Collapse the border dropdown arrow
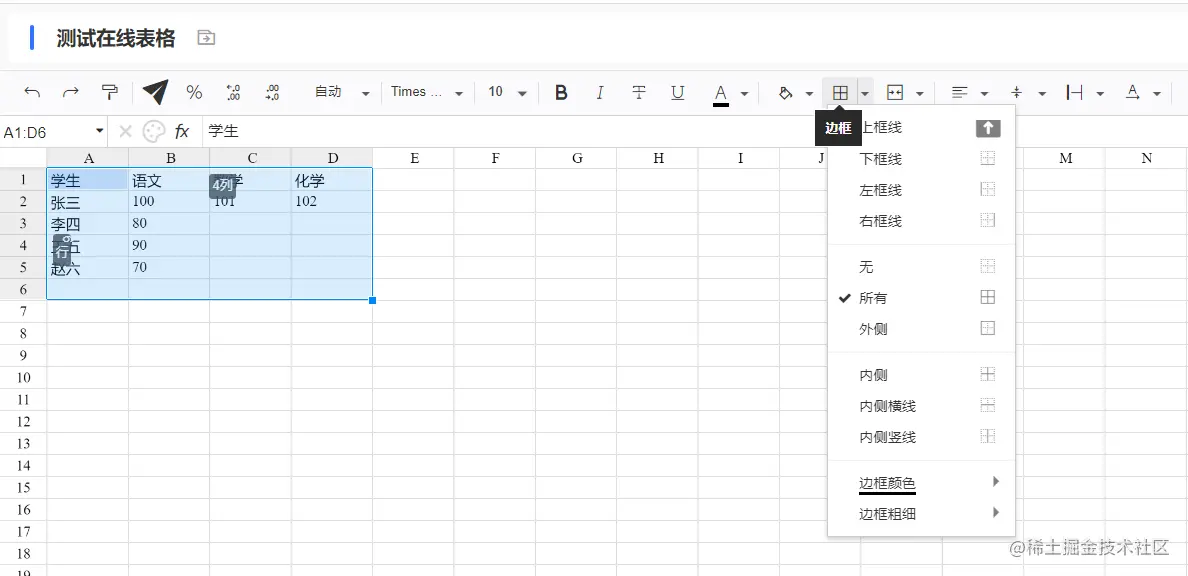The width and height of the screenshot is (1188, 576). click(864, 93)
